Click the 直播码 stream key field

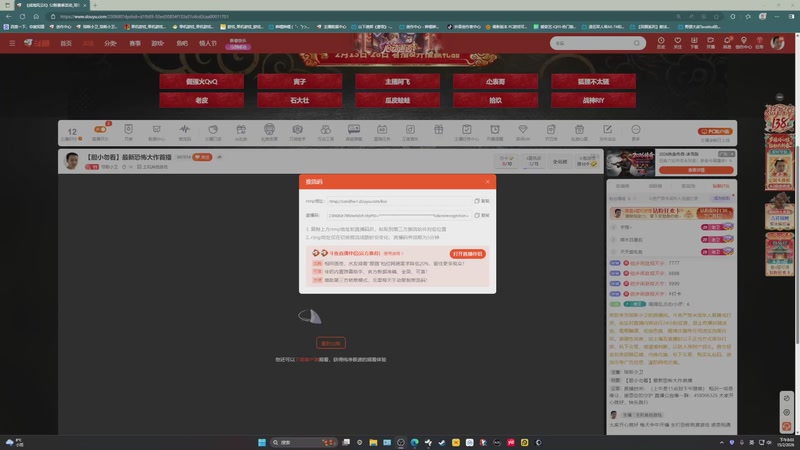[399, 215]
